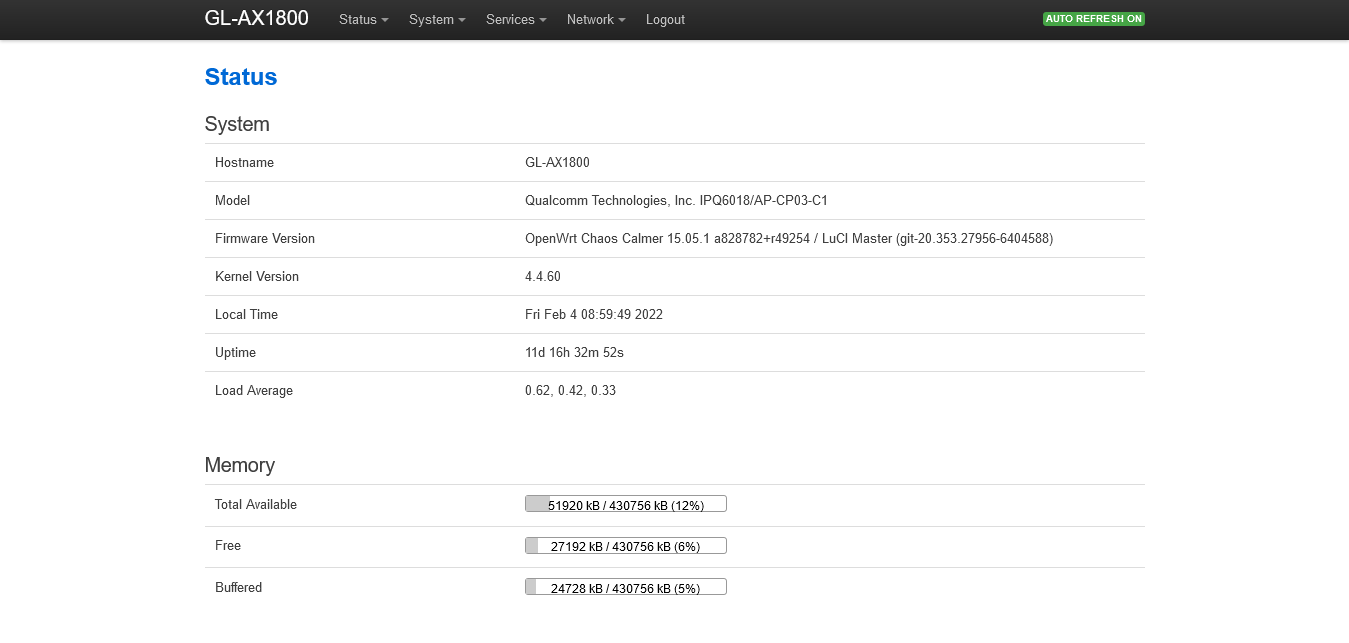
Task: Open the Status dropdown menu
Action: click(x=363, y=19)
